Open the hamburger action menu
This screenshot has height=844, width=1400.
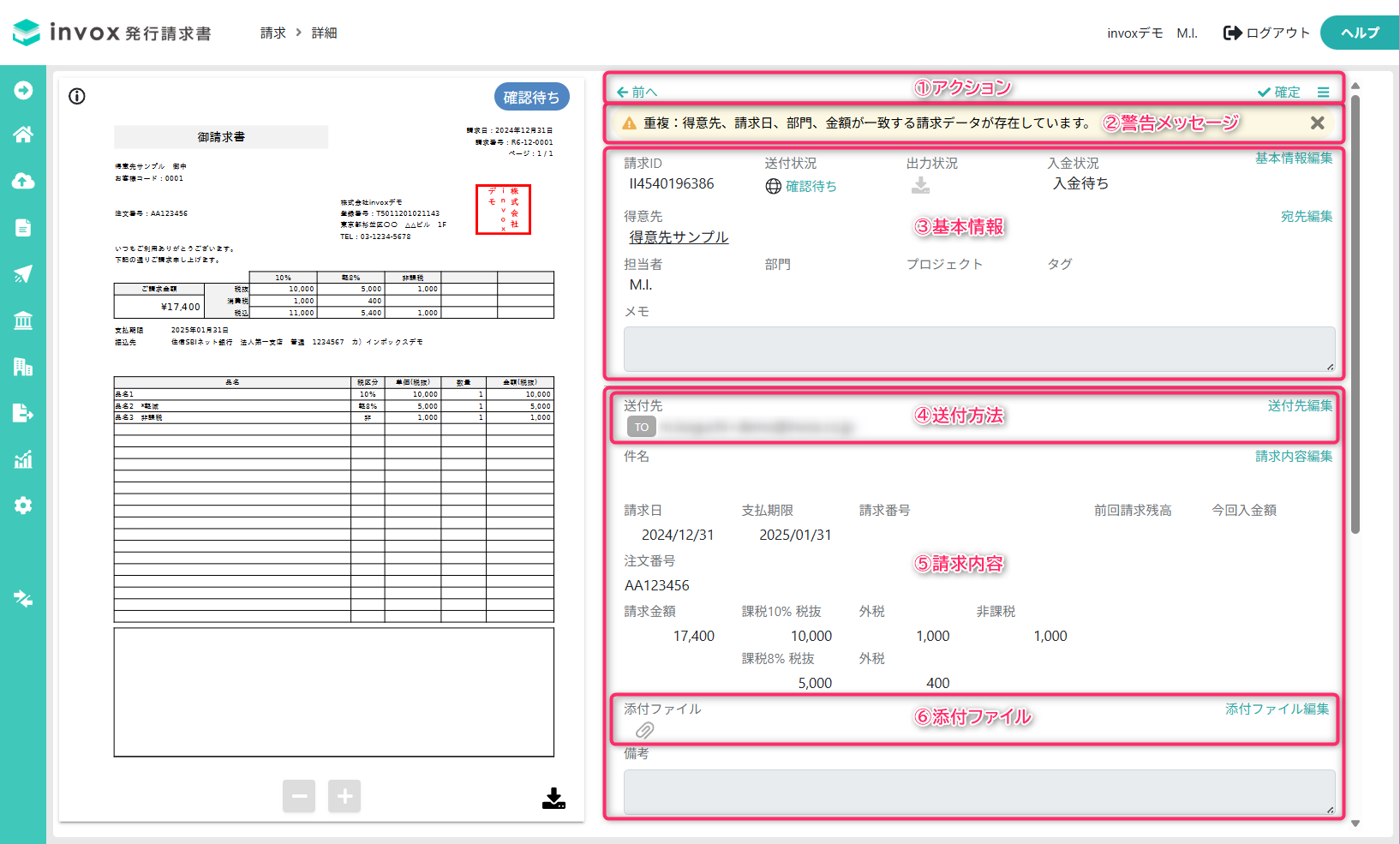(x=1324, y=92)
